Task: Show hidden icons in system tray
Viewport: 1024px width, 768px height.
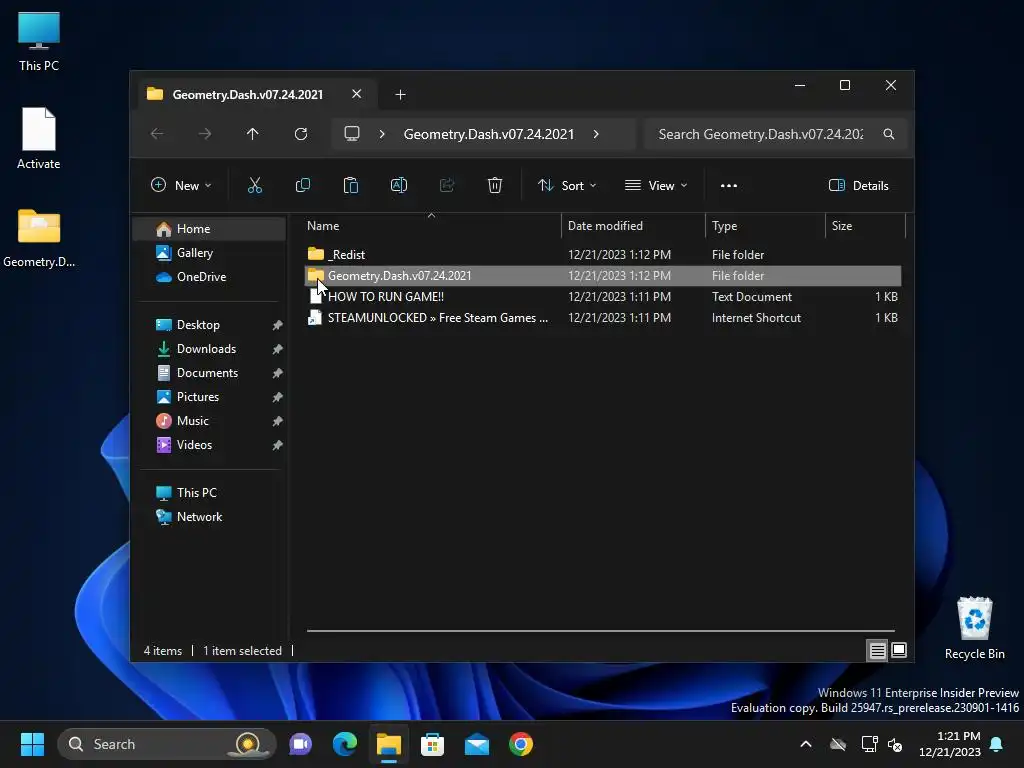Action: click(806, 744)
